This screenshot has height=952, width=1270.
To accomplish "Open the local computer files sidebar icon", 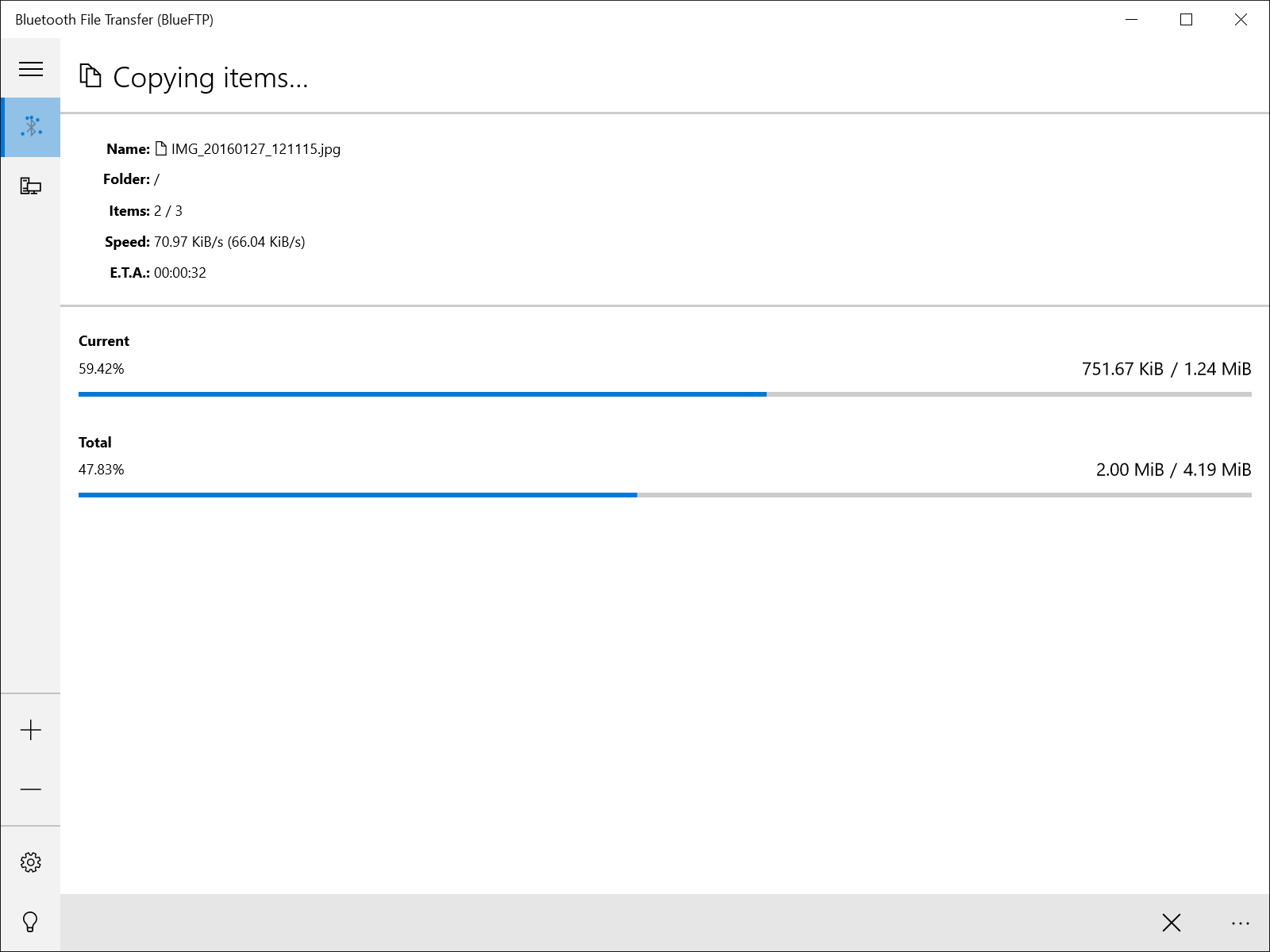I will 31,186.
